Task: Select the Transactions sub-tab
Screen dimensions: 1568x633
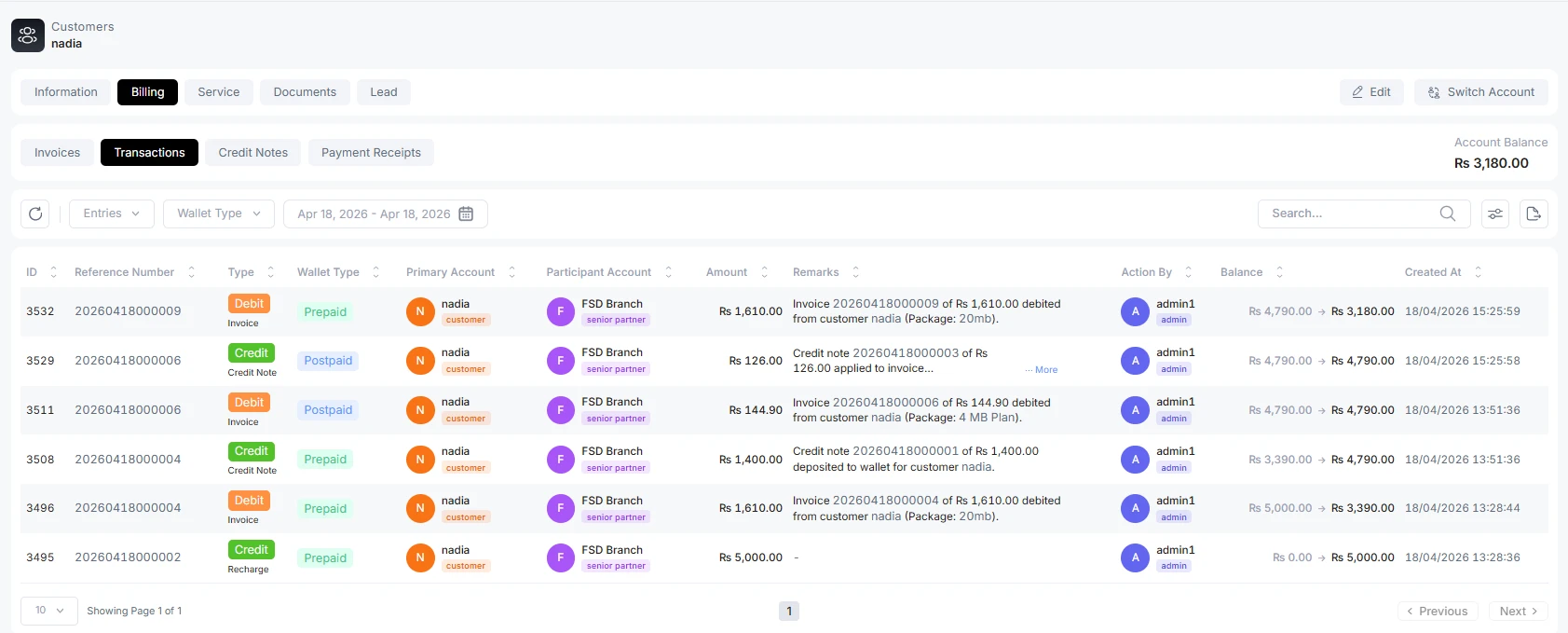Action: [149, 153]
